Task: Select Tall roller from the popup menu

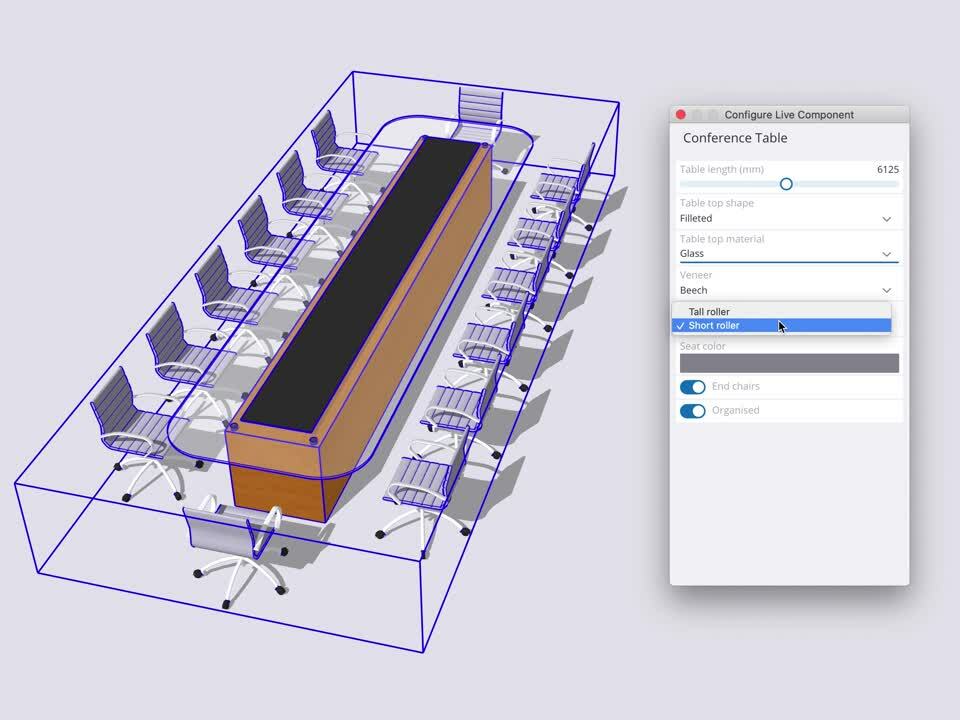Action: (709, 312)
